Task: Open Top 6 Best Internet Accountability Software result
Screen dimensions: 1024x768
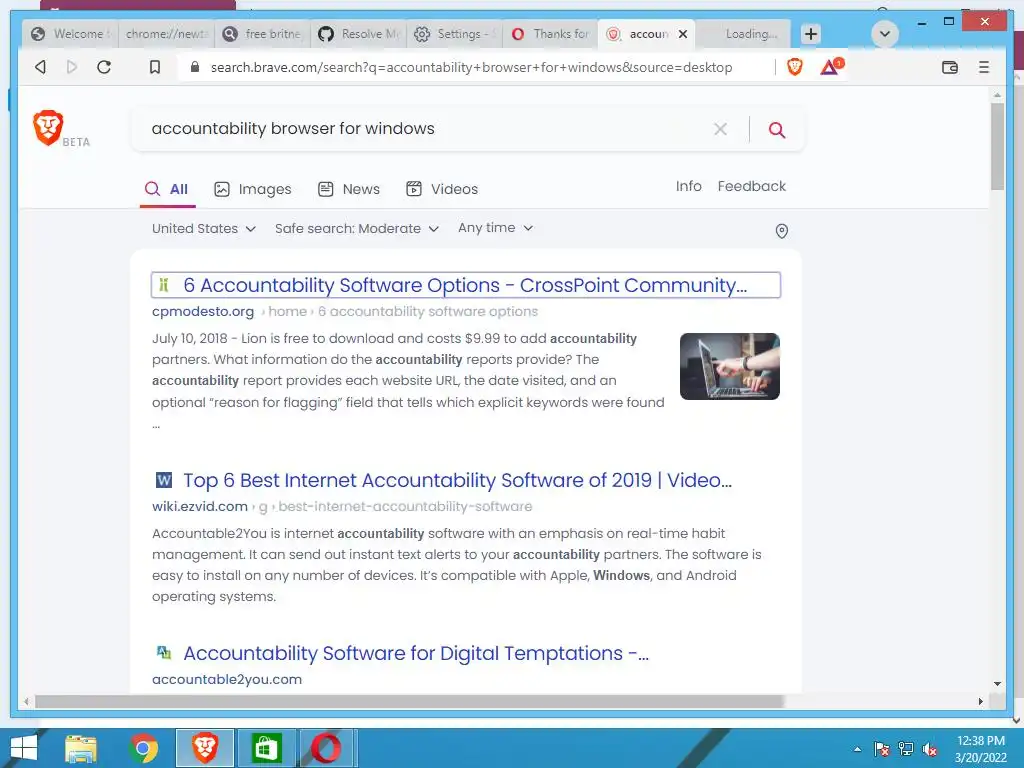Action: click(x=457, y=481)
